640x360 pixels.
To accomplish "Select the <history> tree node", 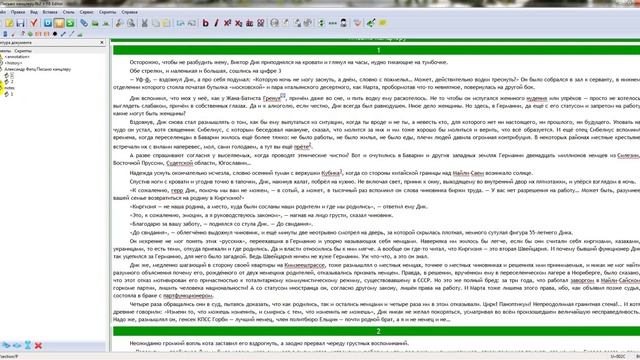I will [13, 63].
